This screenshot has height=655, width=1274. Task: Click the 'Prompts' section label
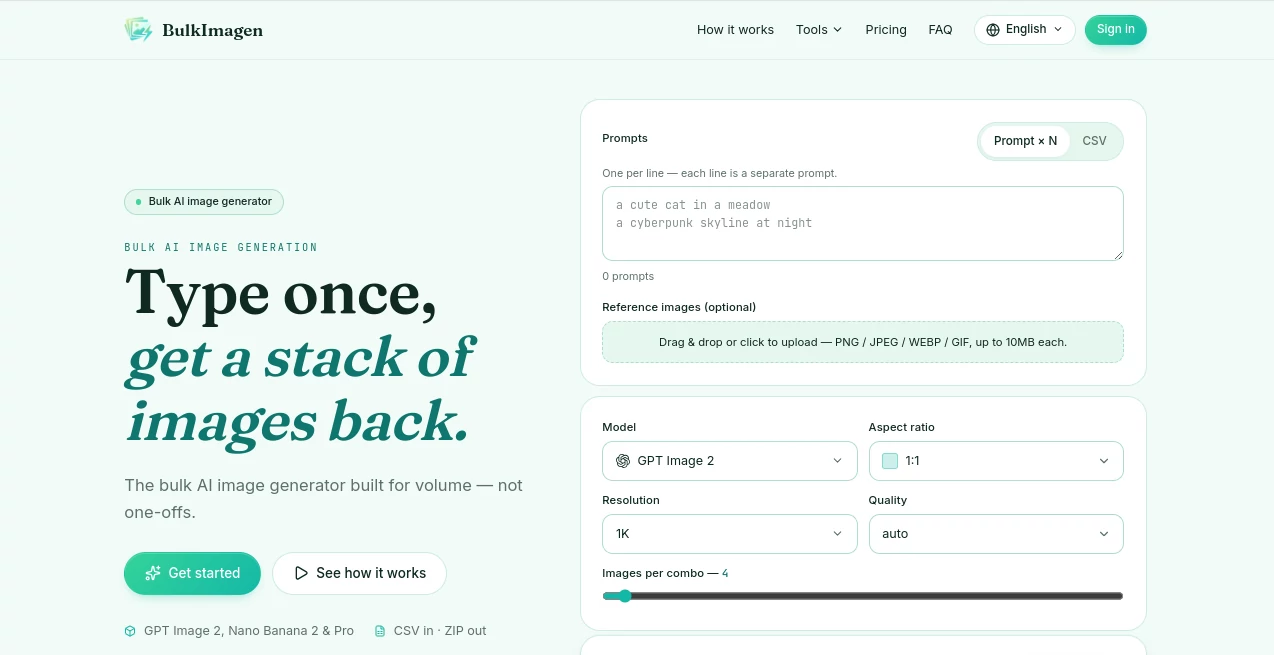625,138
